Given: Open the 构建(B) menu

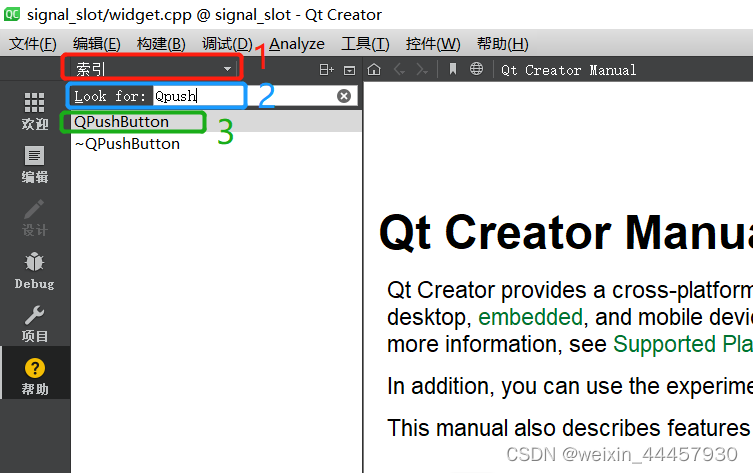Looking at the screenshot, I should (x=161, y=44).
